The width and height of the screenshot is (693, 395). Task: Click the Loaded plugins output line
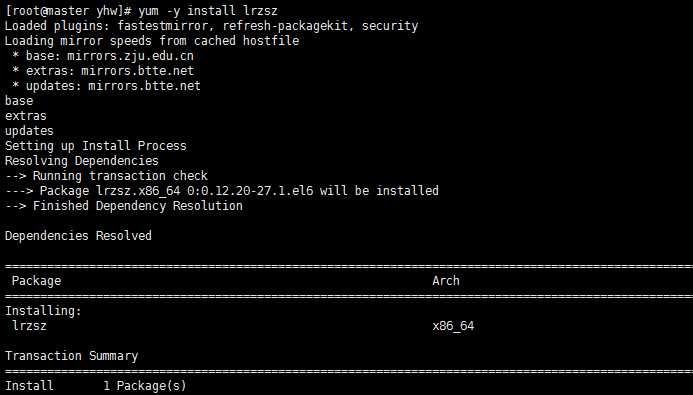pyautogui.click(x=211, y=26)
